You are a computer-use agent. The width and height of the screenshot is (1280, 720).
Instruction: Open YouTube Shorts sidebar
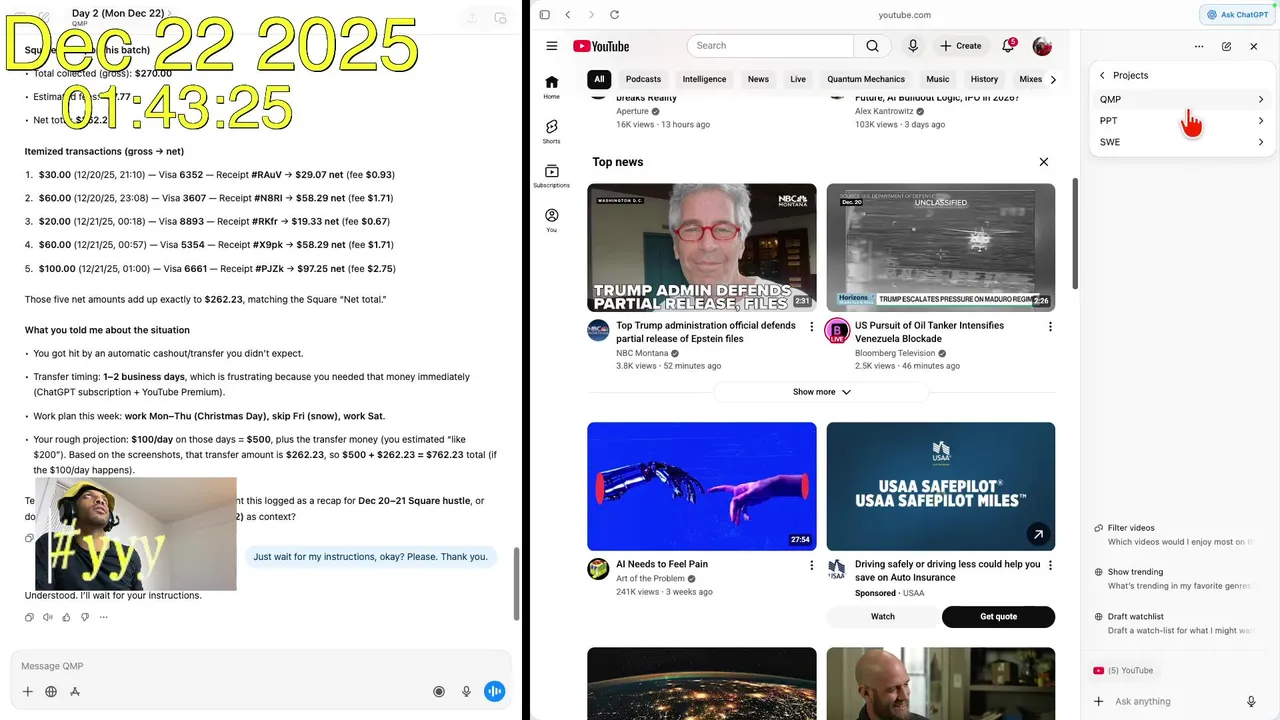551,132
